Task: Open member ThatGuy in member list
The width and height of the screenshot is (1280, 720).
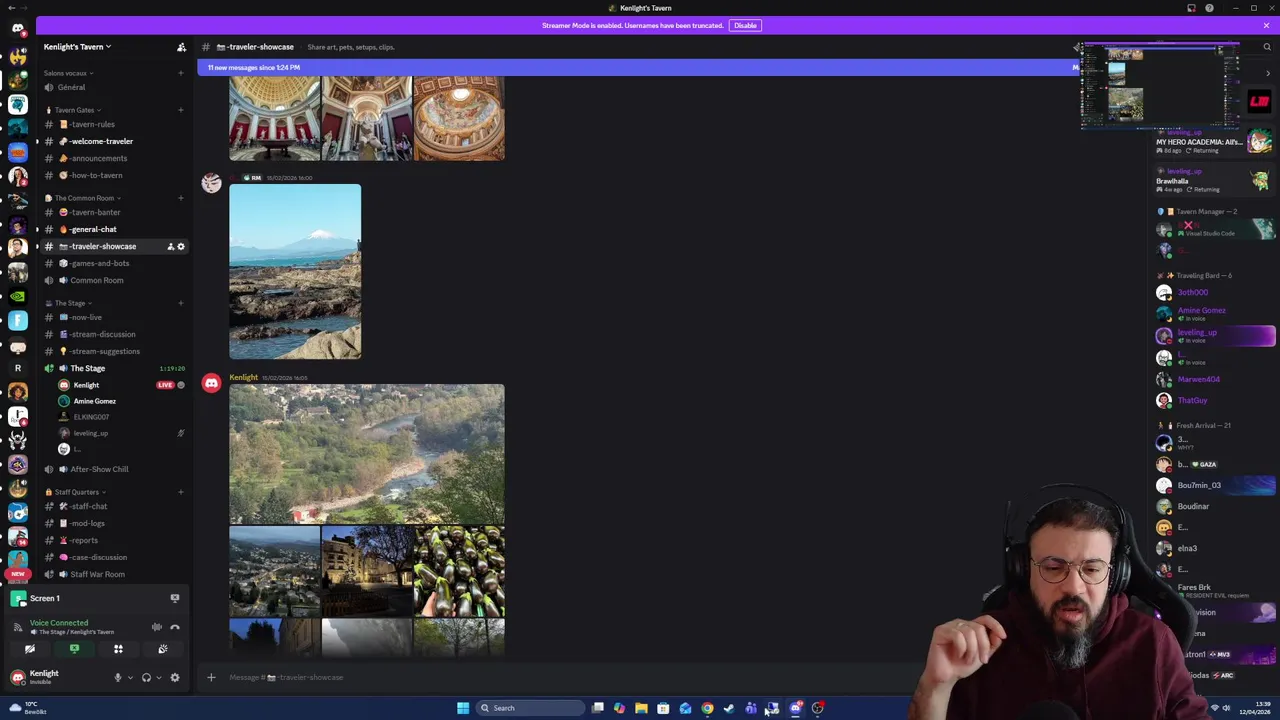Action: 1215,400
